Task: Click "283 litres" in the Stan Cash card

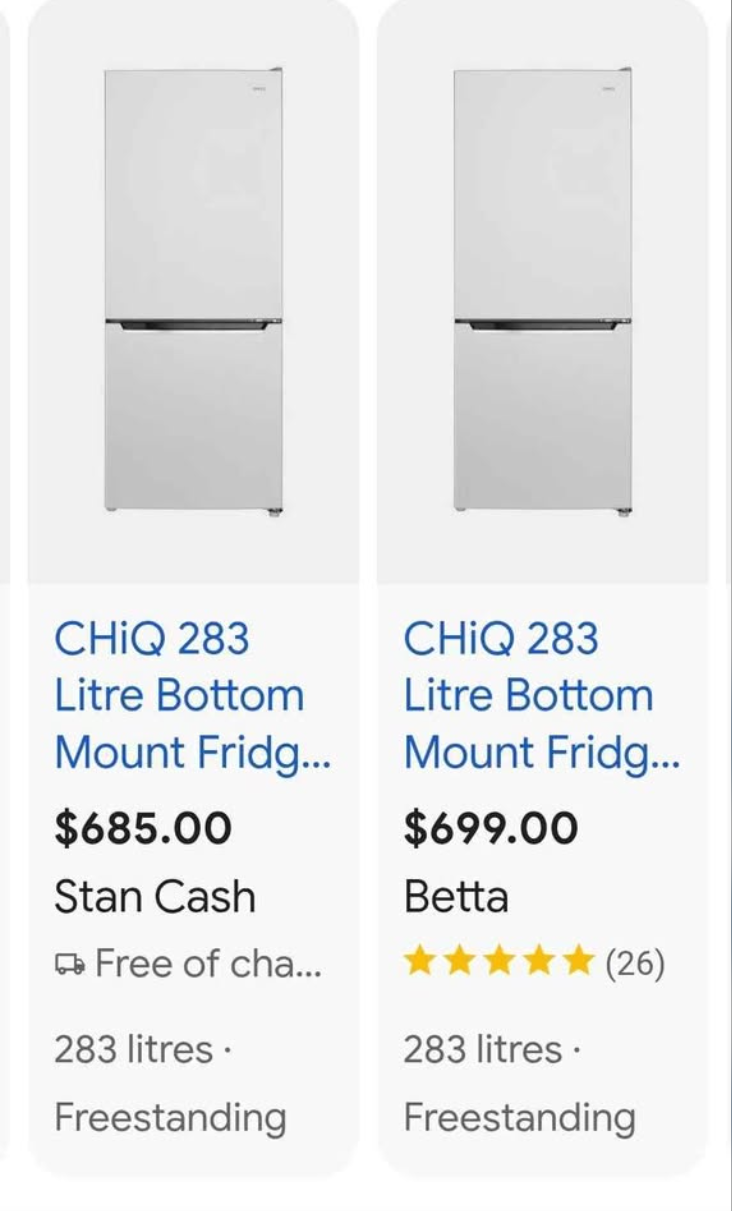Action: [x=133, y=1050]
